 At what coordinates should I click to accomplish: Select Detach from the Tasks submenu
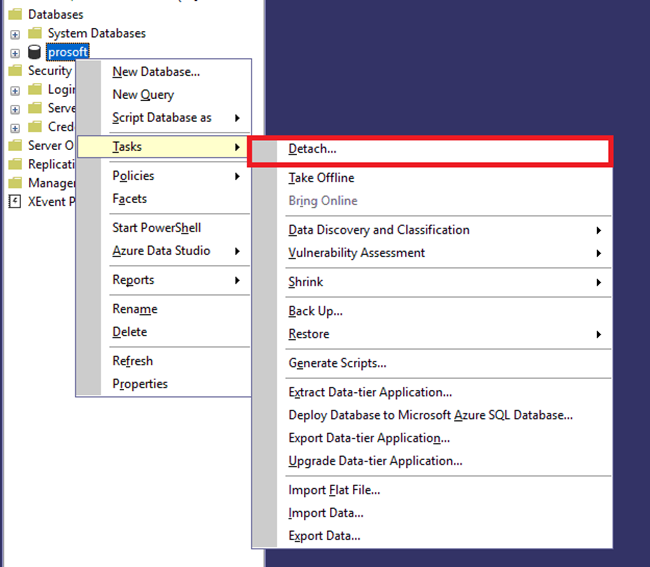[312, 149]
